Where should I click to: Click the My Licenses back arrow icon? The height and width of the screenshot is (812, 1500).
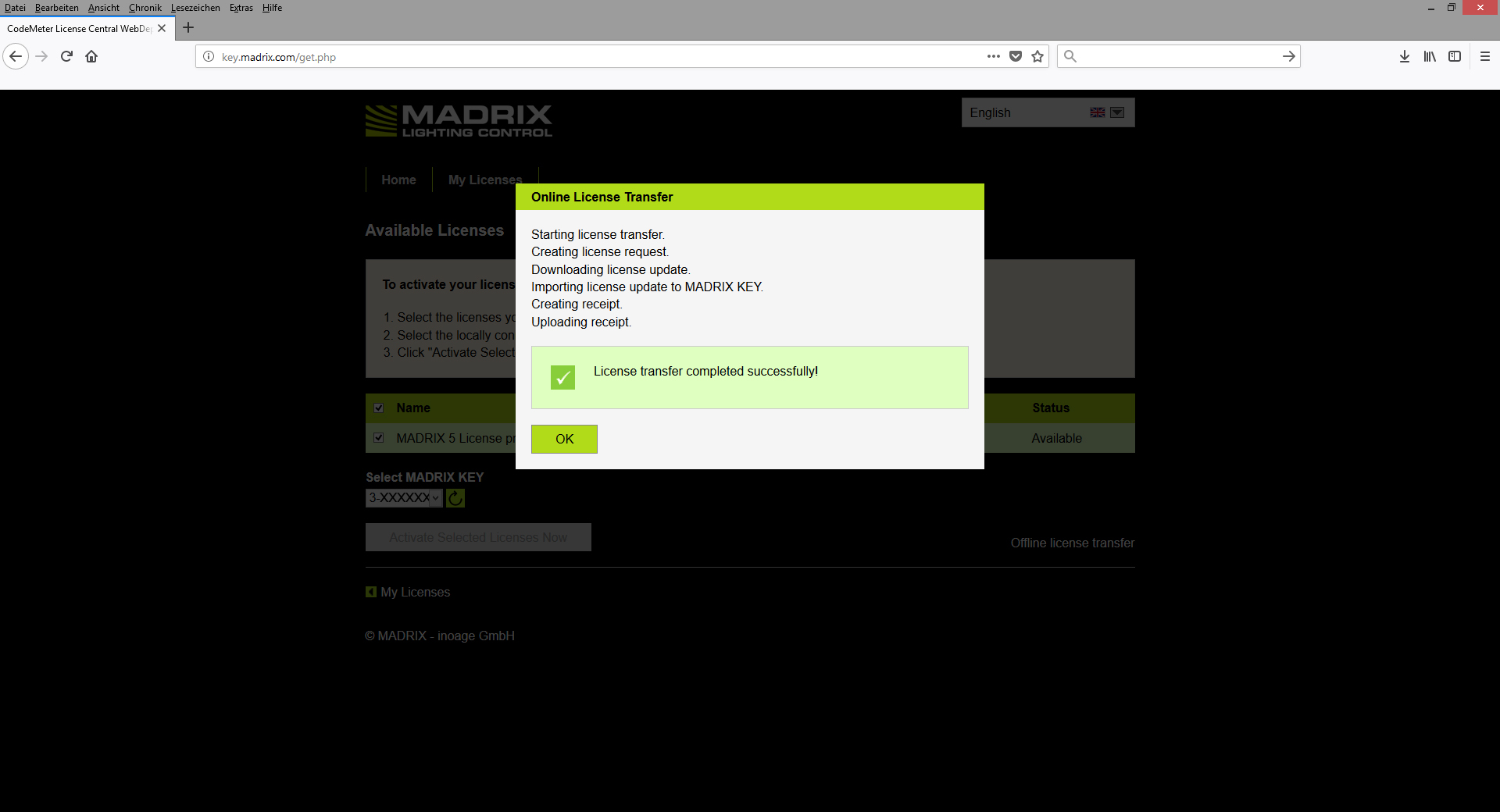371,592
